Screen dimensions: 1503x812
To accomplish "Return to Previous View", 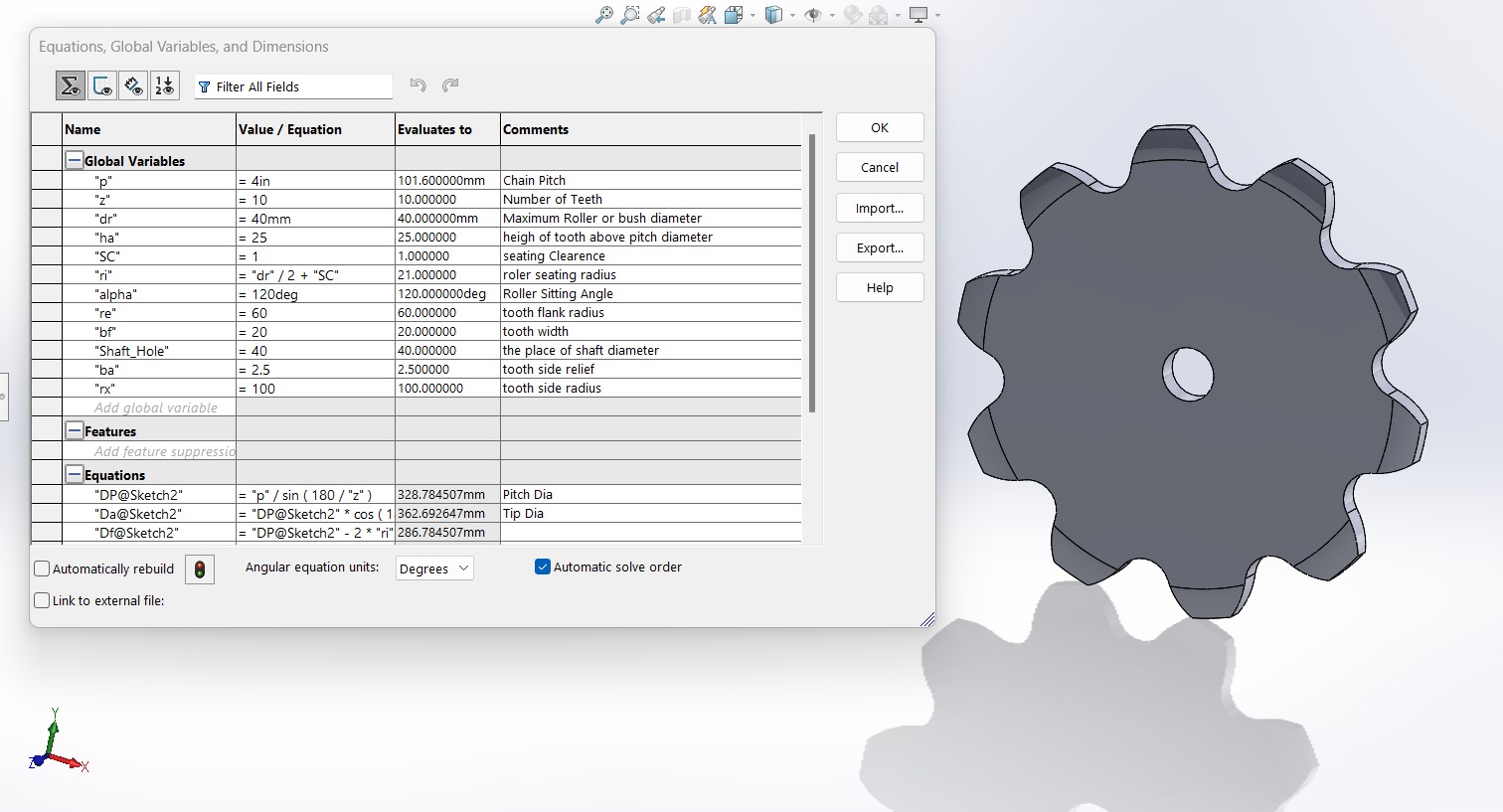I will 656,15.
